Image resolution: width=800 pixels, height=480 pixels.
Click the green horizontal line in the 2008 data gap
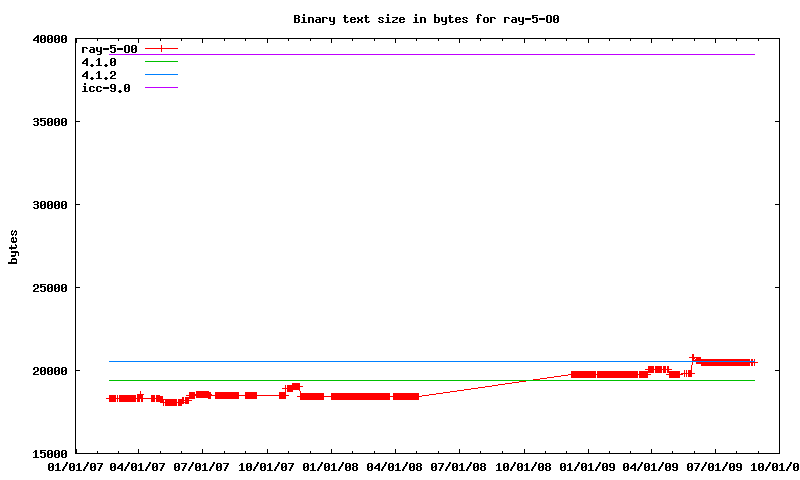(x=470, y=380)
